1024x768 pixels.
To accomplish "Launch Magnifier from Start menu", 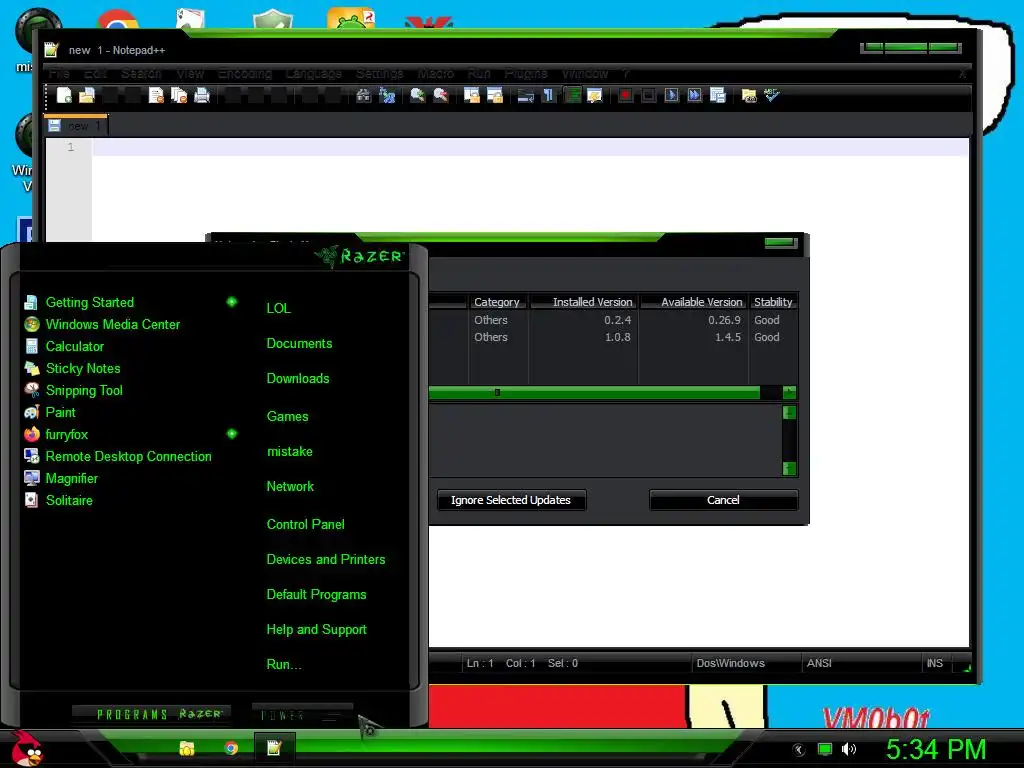I will pyautogui.click(x=61, y=479).
